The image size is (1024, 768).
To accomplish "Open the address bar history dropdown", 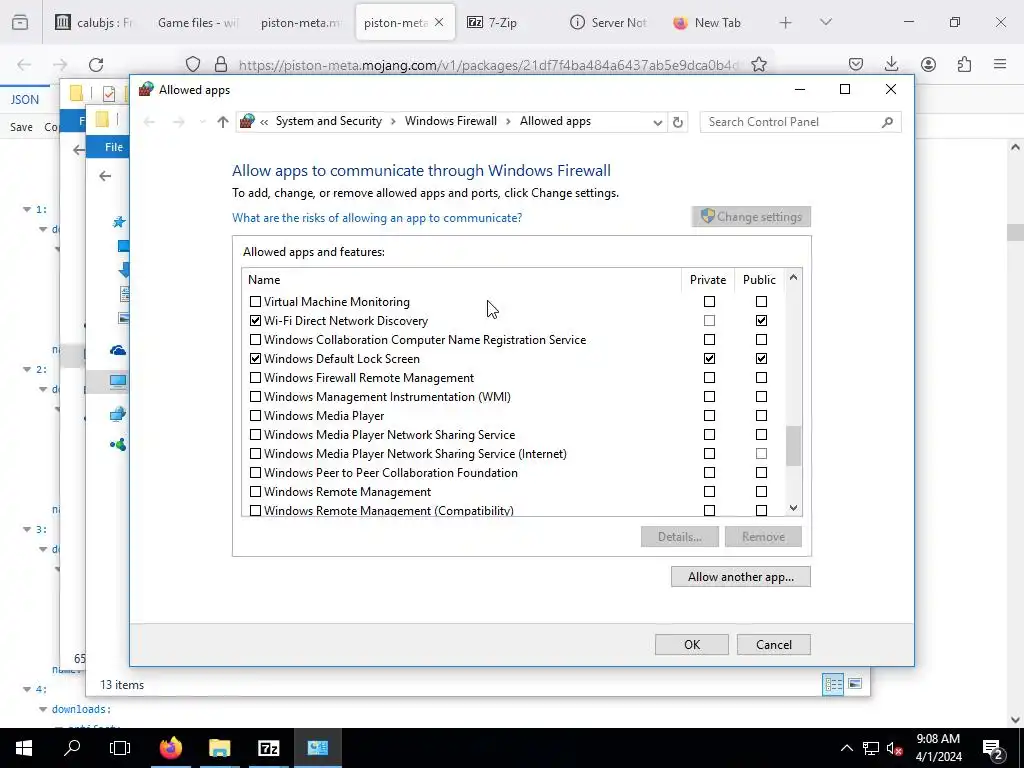I will point(658,122).
